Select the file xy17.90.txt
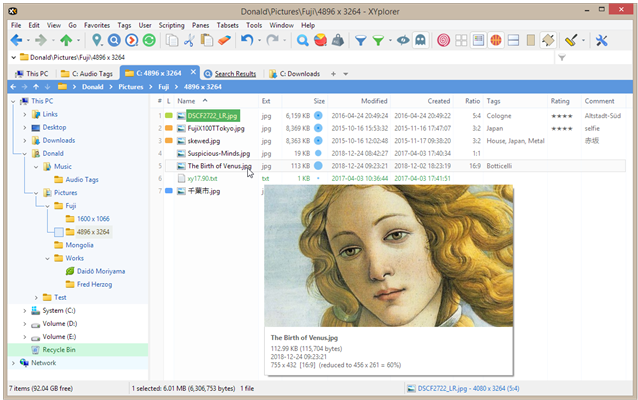The image size is (638, 400). click(202, 178)
